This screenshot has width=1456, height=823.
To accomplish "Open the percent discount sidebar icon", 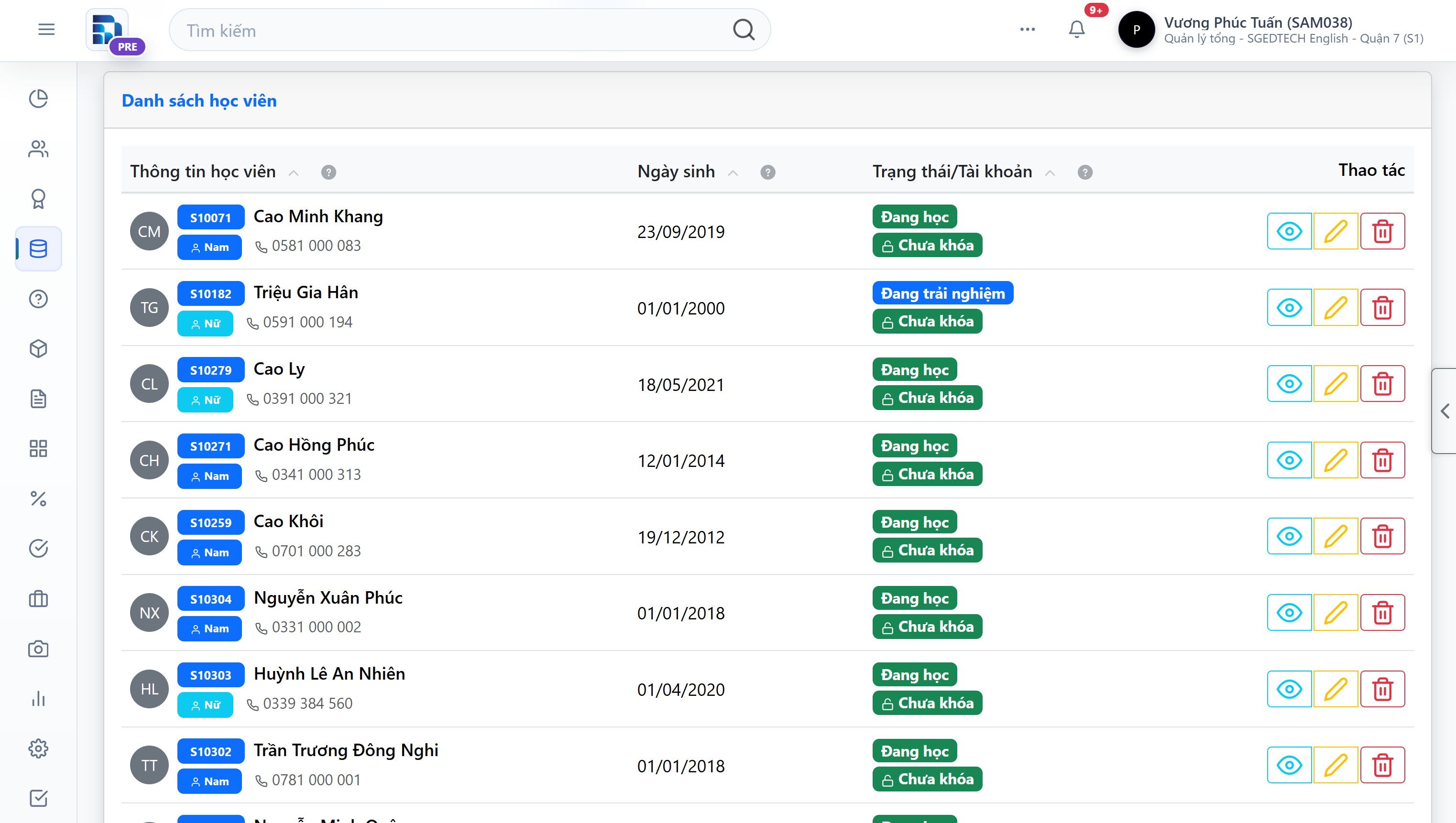I will 38,498.
